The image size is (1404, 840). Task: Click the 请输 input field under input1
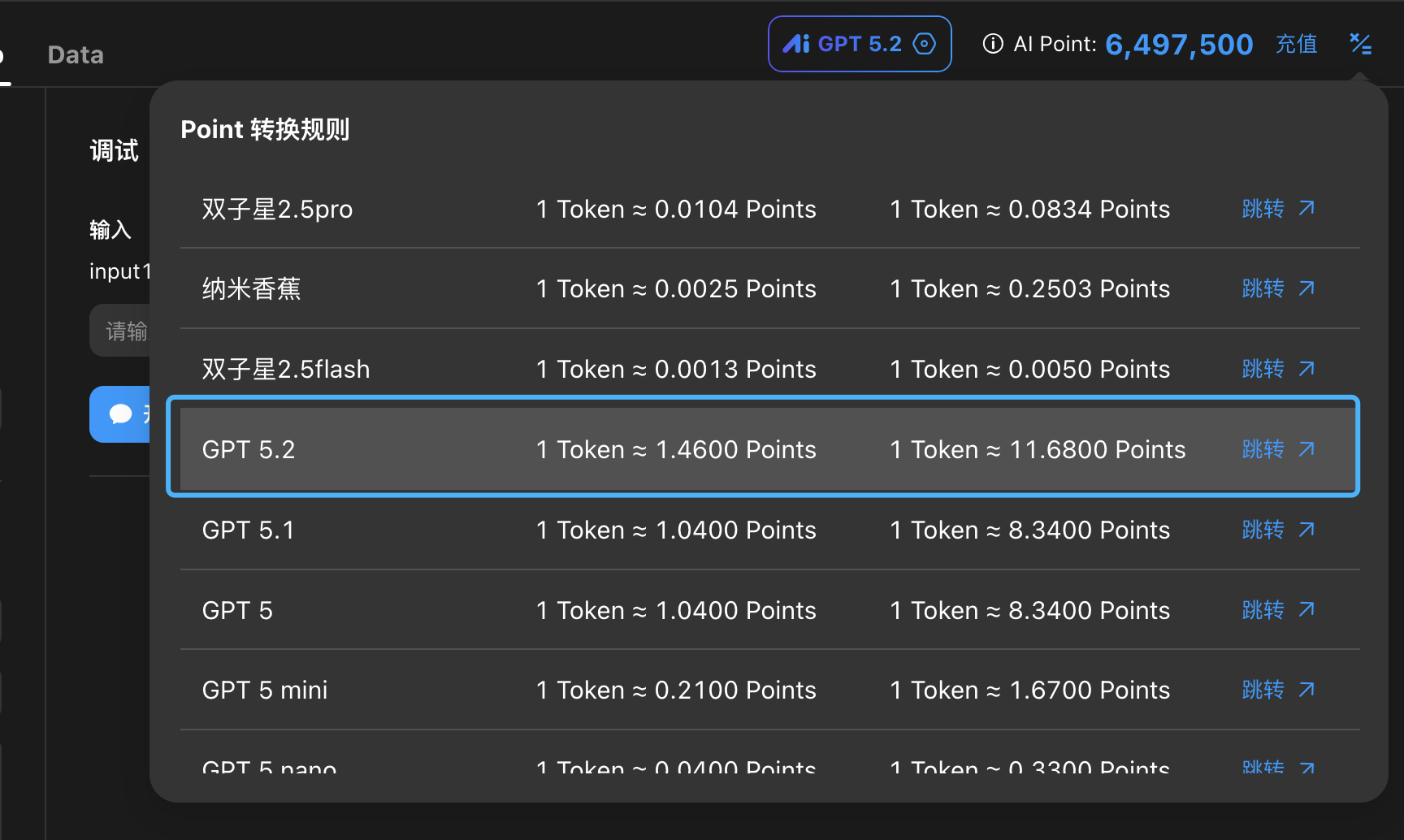pos(120,331)
